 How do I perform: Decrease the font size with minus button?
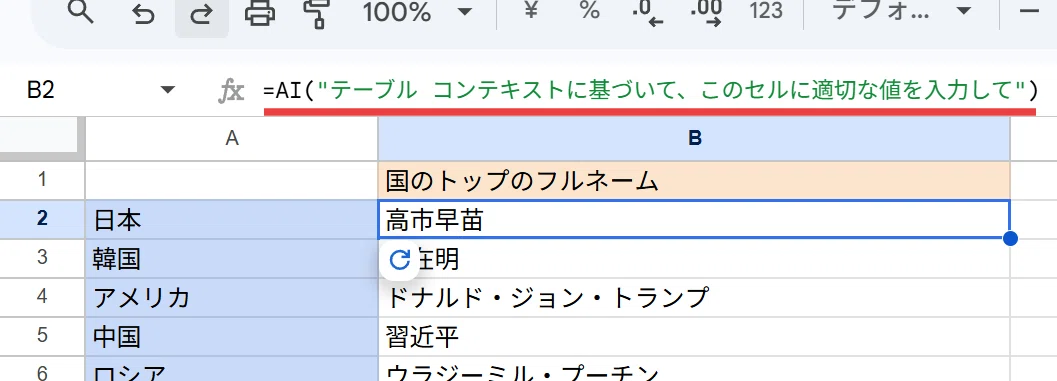[x=1029, y=11]
